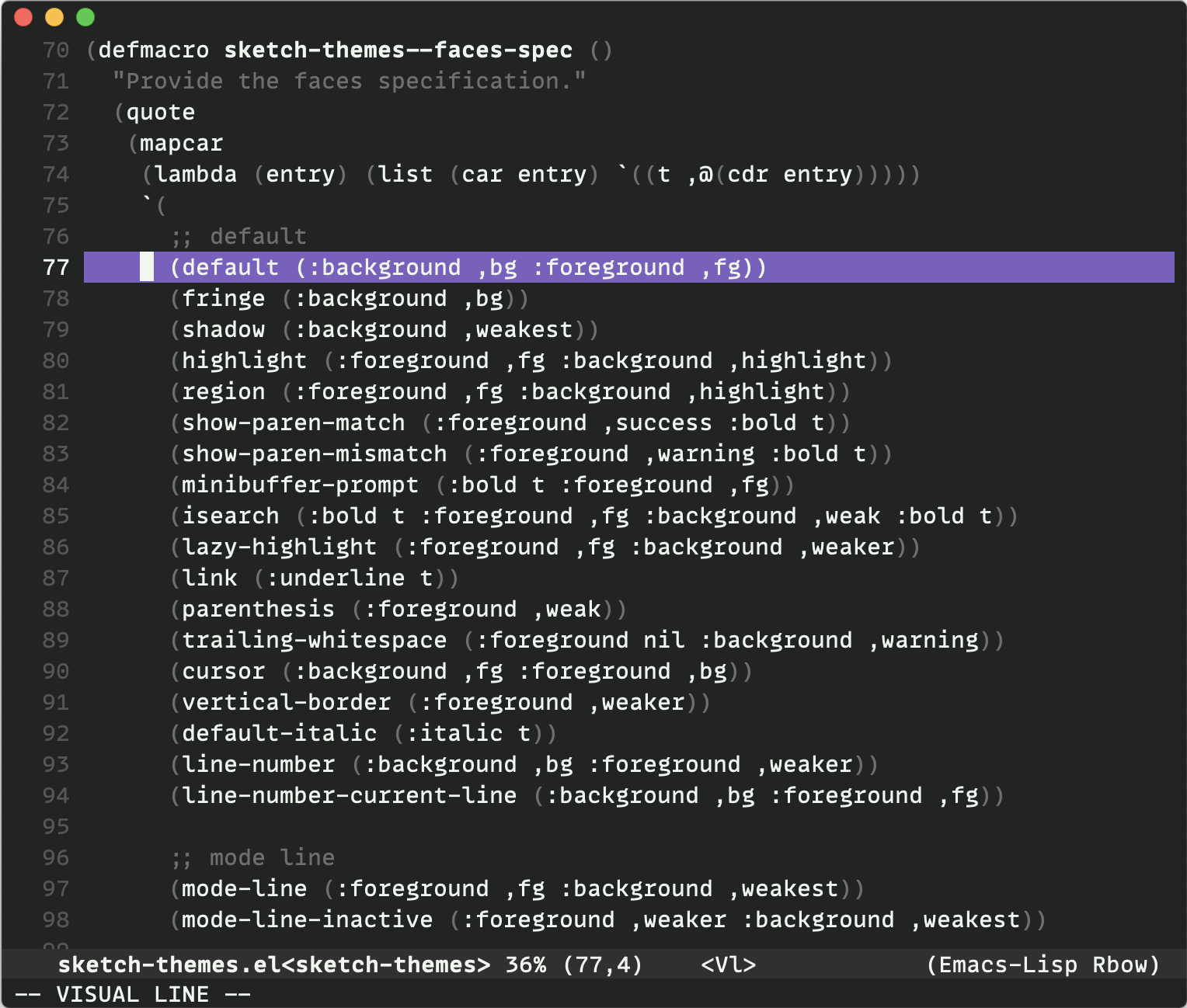Click ,weakest on the shadow line
This screenshot has height=1008, width=1187.
pyautogui.click(x=517, y=330)
